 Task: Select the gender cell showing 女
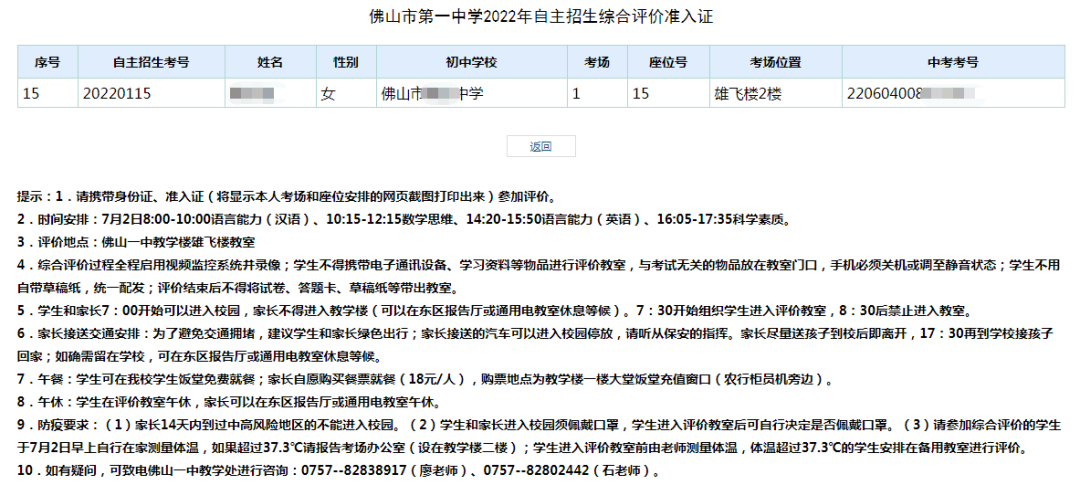tap(328, 94)
